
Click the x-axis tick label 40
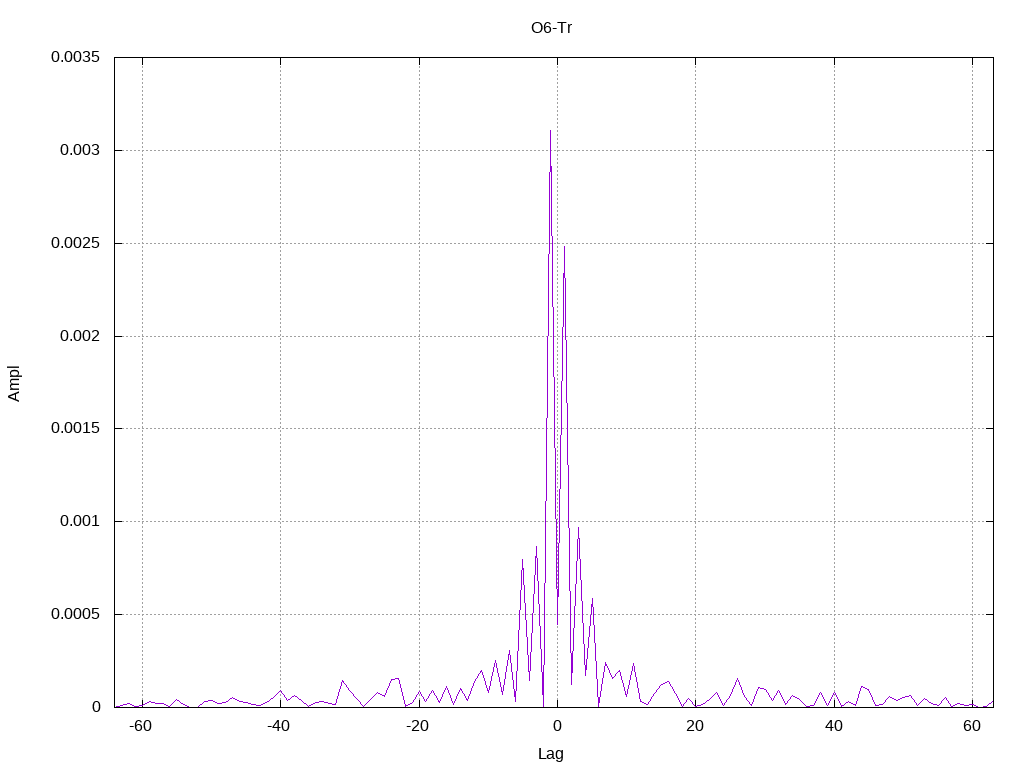point(833,726)
